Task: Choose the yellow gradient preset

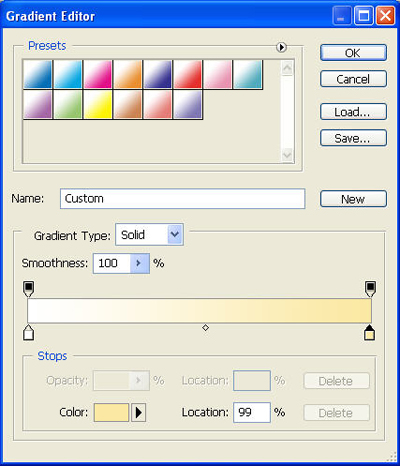Action: [x=98, y=104]
